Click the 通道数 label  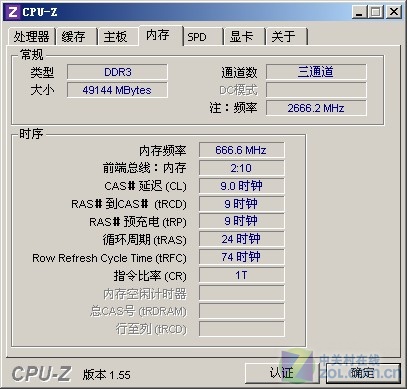point(239,72)
